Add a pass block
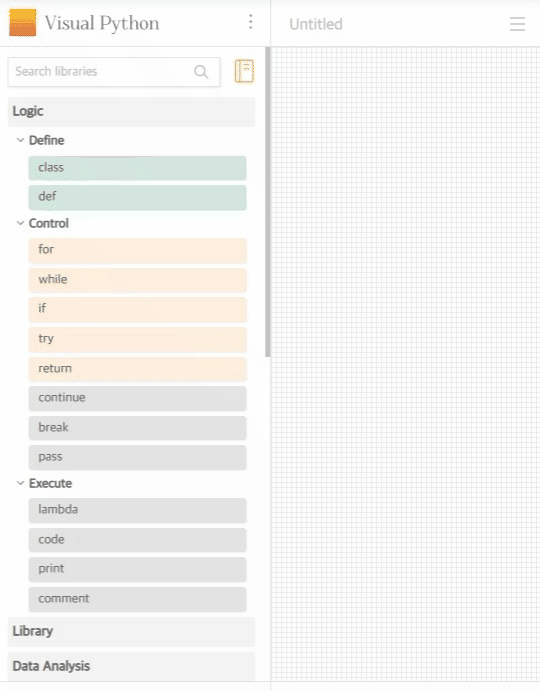Viewport: 540px width, 691px height. (x=138, y=457)
